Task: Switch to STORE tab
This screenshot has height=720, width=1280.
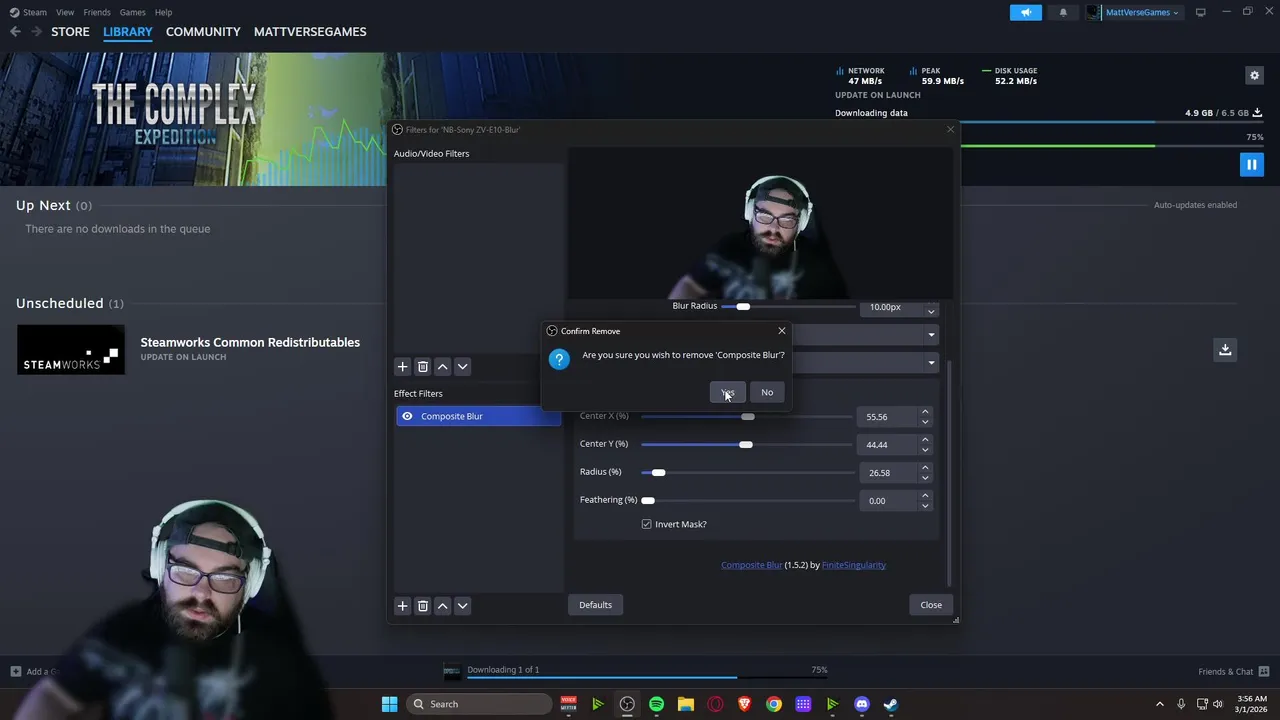Action: coord(70,32)
